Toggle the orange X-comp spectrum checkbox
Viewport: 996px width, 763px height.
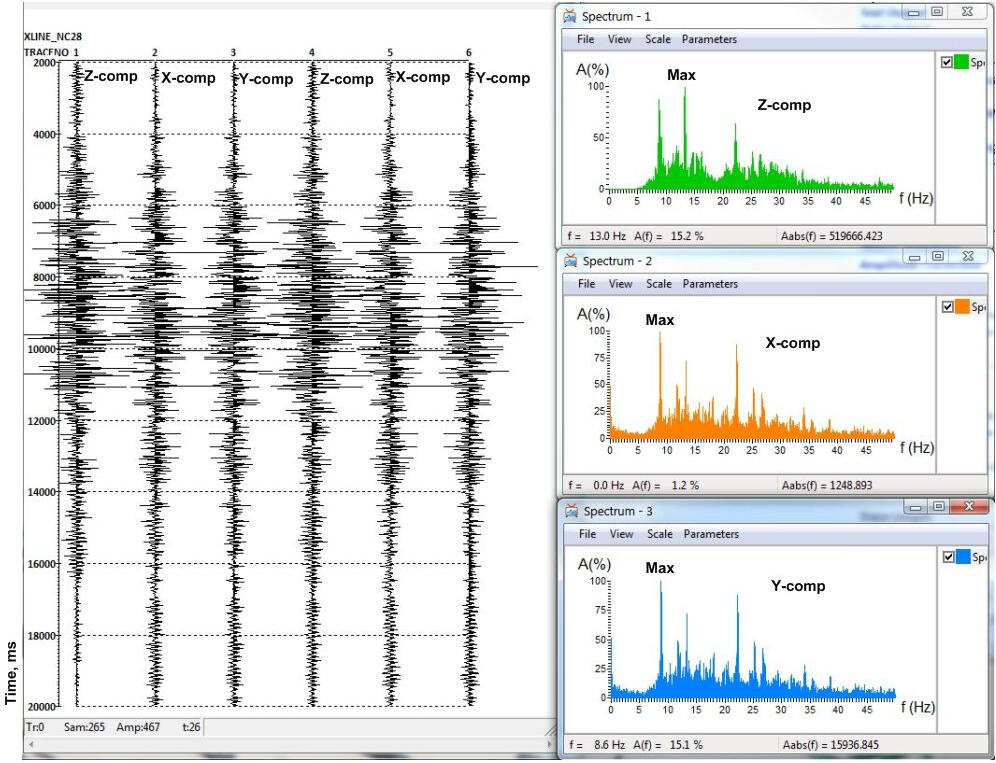tap(948, 307)
